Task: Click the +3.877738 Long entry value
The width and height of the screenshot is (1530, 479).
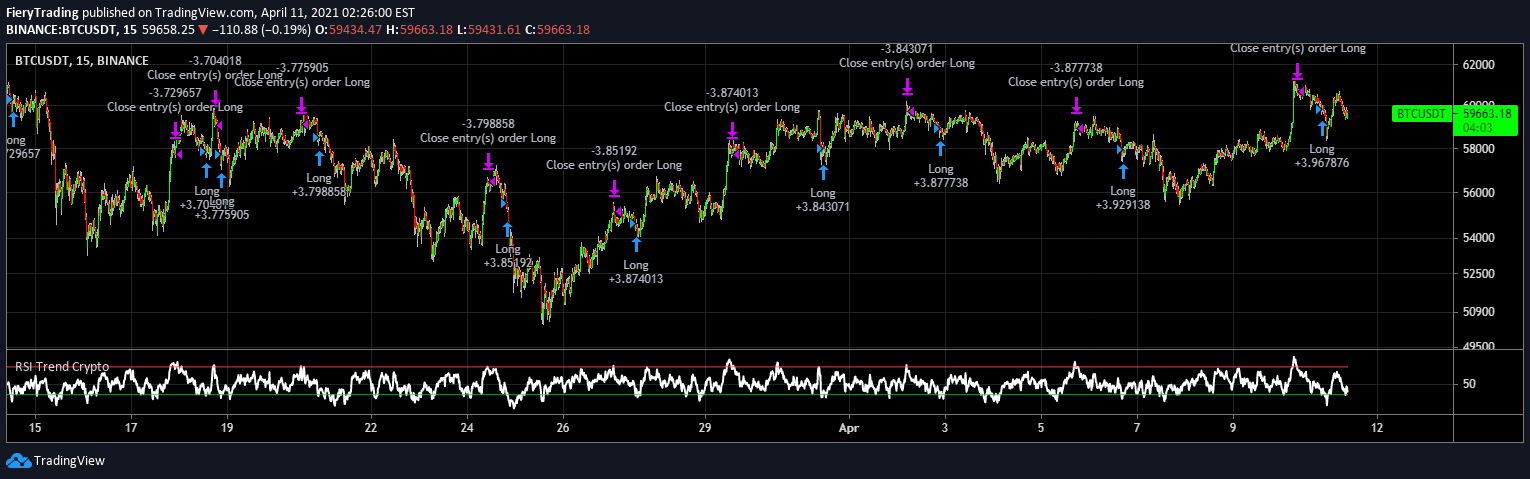Action: tap(941, 183)
